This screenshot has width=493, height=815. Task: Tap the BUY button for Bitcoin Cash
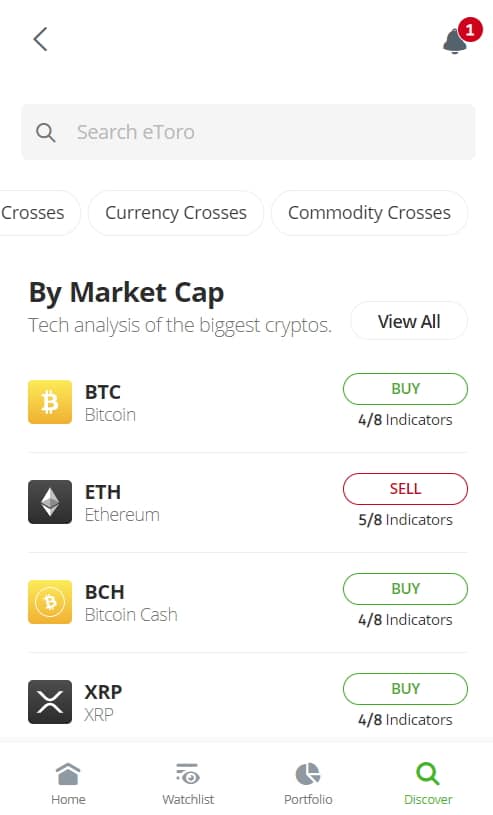click(x=405, y=588)
